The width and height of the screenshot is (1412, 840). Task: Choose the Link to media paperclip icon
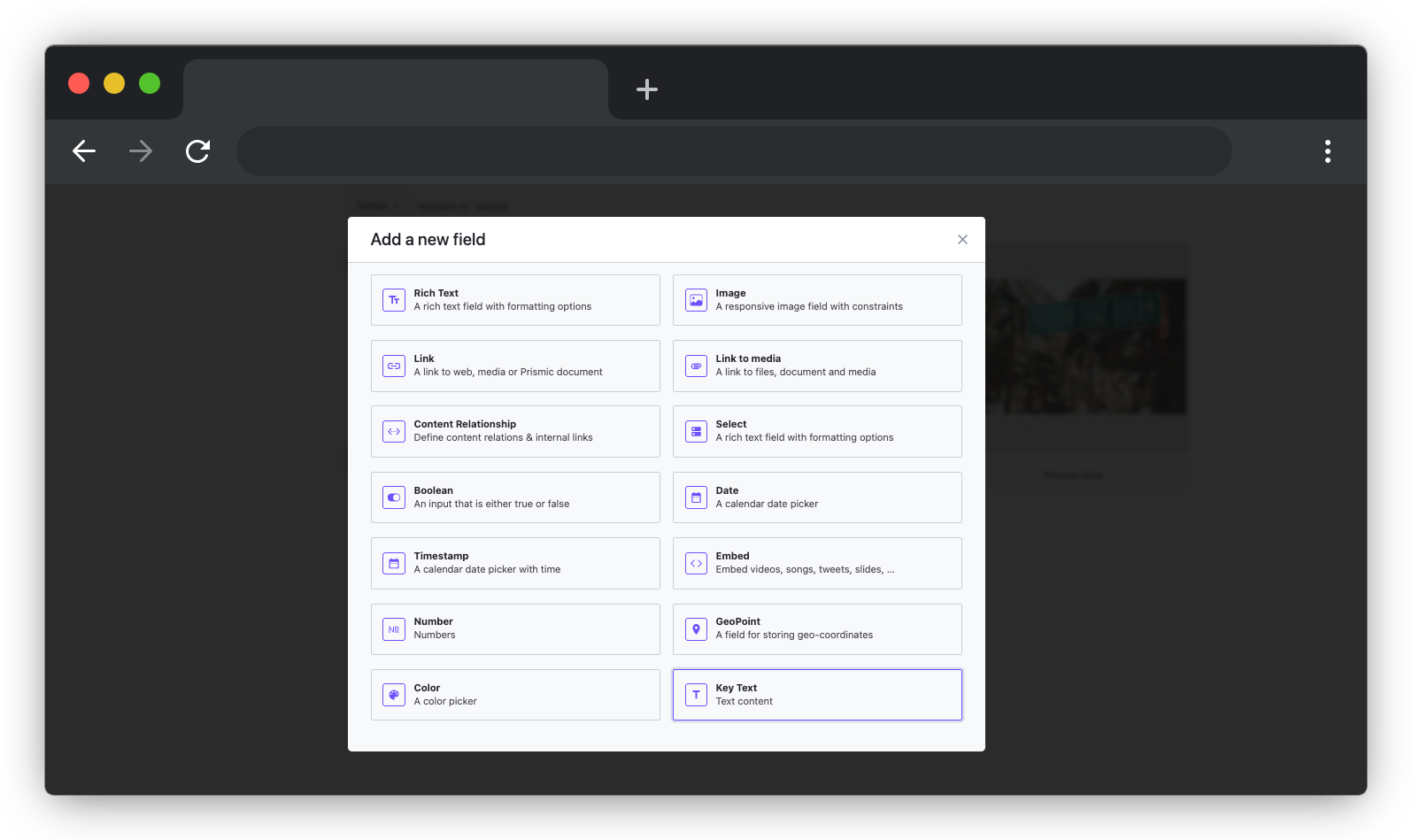point(696,366)
